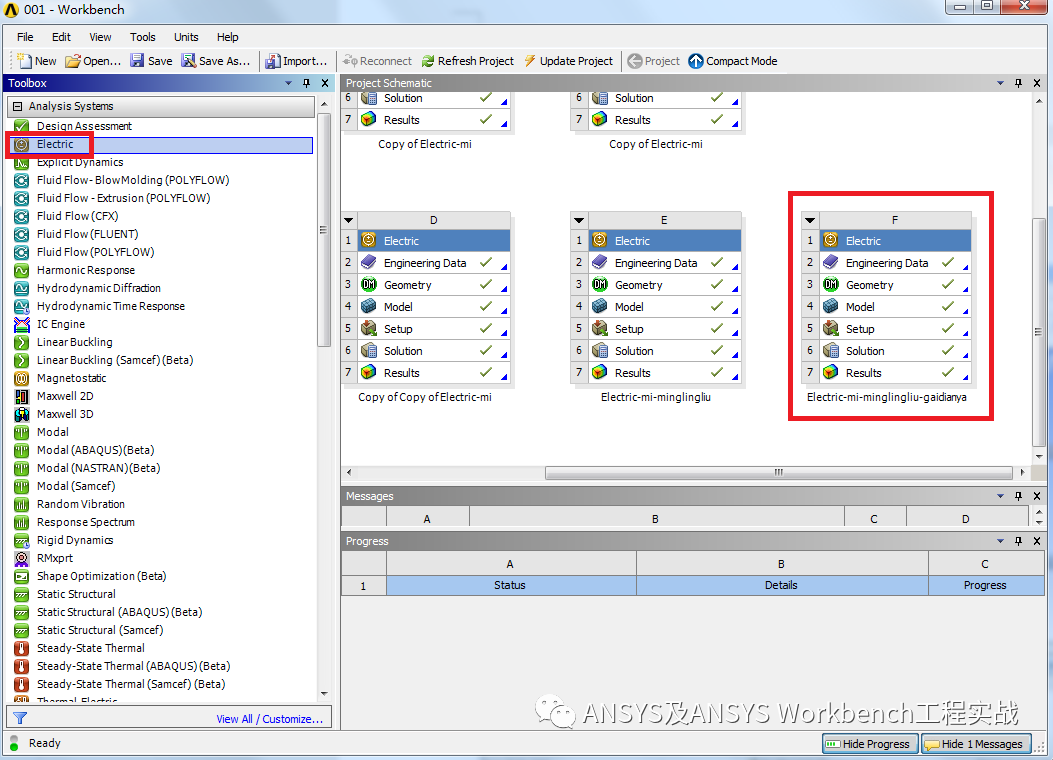Image resolution: width=1053 pixels, height=760 pixels.
Task: Collapse the Analysis Systems group
Action: tap(18, 106)
